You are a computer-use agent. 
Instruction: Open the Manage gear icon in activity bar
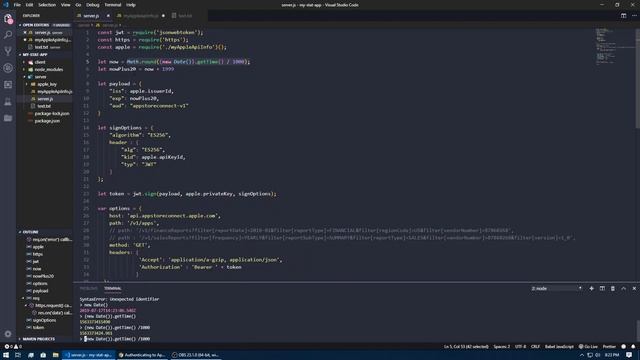coord(8,334)
